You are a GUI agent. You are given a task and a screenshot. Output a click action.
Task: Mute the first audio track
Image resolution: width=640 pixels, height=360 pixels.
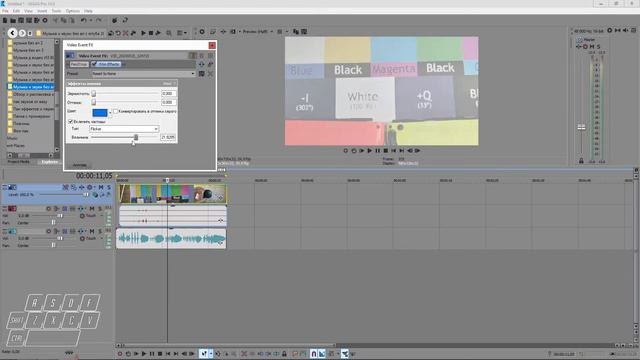pyautogui.click(x=91, y=209)
